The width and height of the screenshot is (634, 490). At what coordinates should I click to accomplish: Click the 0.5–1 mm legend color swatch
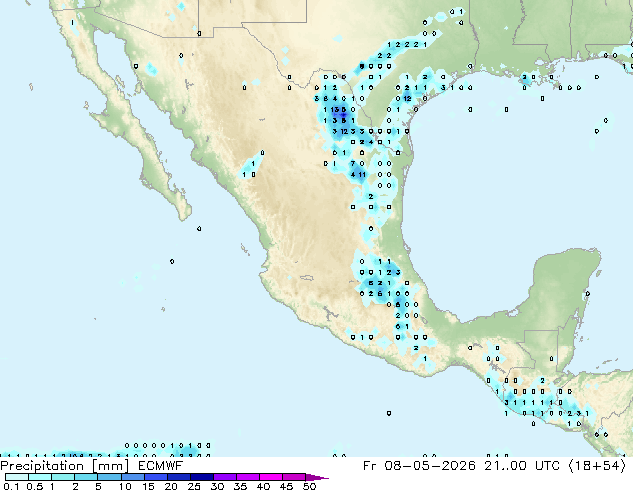pos(40,477)
